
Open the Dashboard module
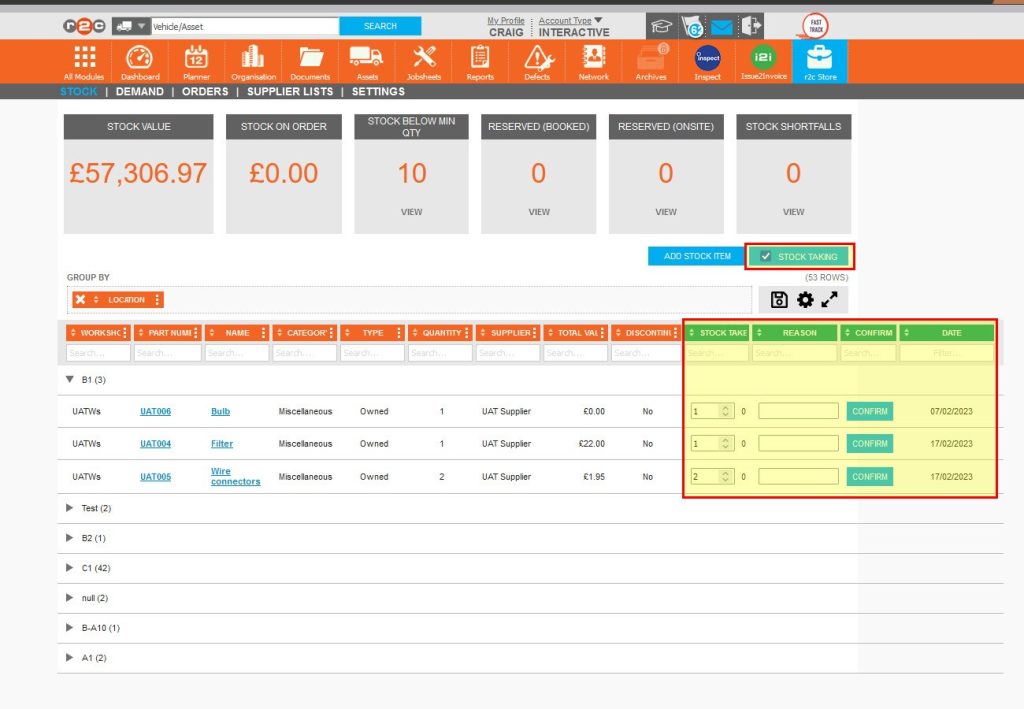coord(140,61)
